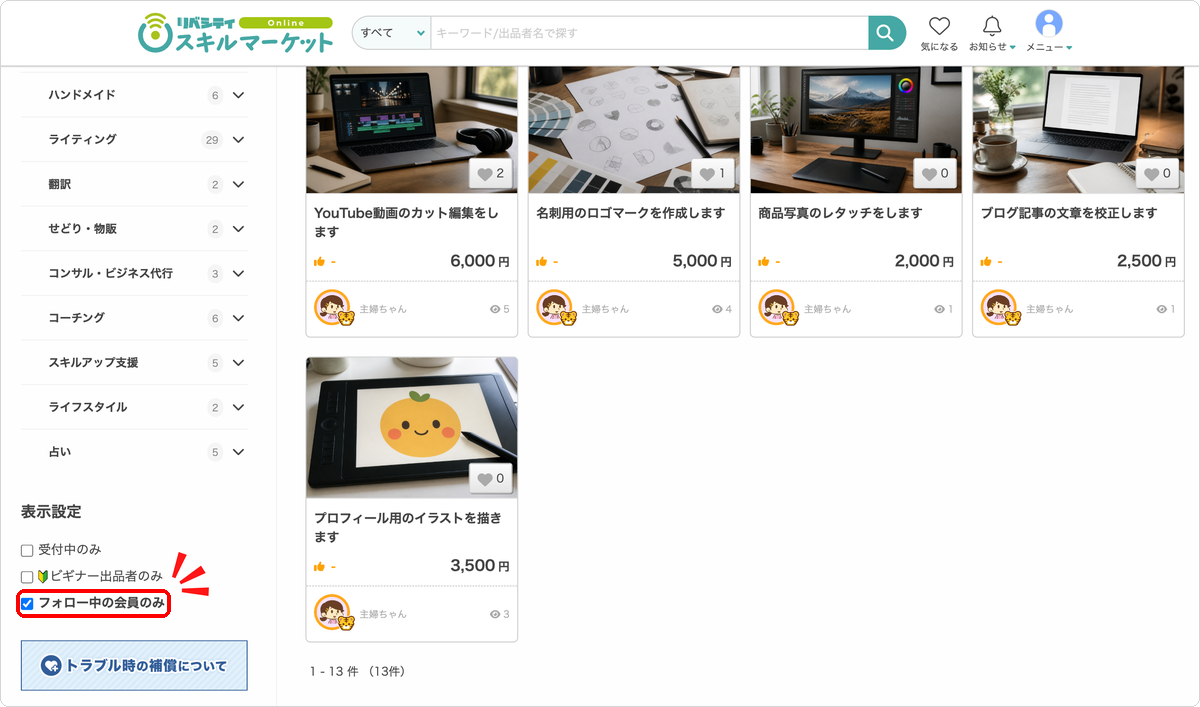Open ブログ記事の文章を校正します title
Image resolution: width=1200 pixels, height=707 pixels.
1069,213
